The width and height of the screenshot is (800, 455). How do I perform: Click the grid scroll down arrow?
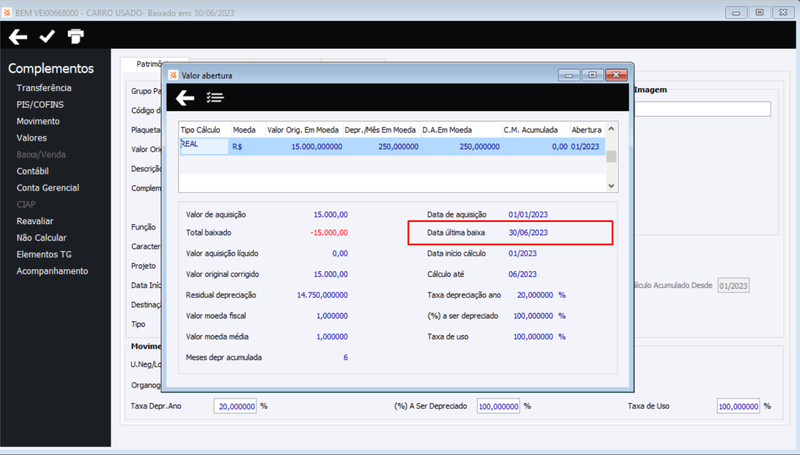pos(611,186)
